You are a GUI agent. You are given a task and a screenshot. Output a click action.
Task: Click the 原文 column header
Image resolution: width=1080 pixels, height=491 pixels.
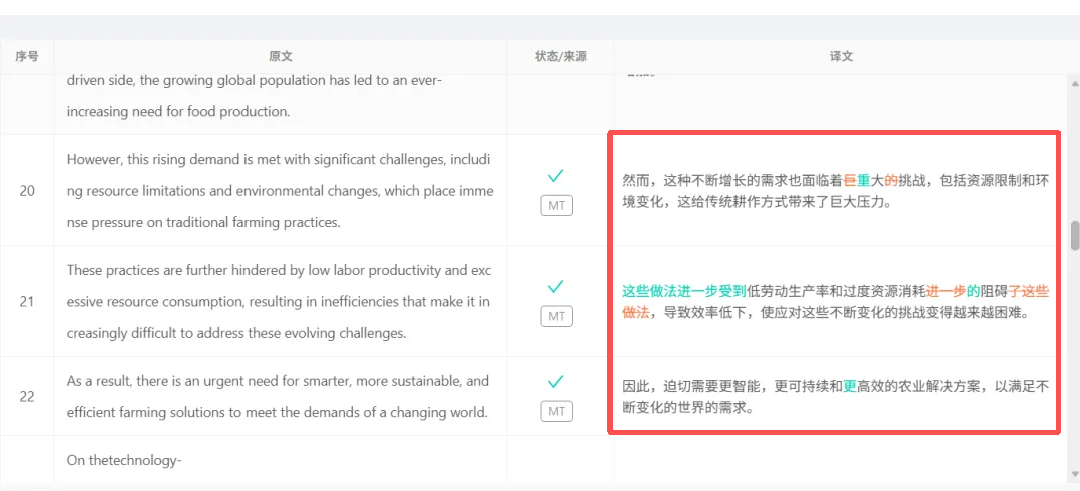point(281,57)
